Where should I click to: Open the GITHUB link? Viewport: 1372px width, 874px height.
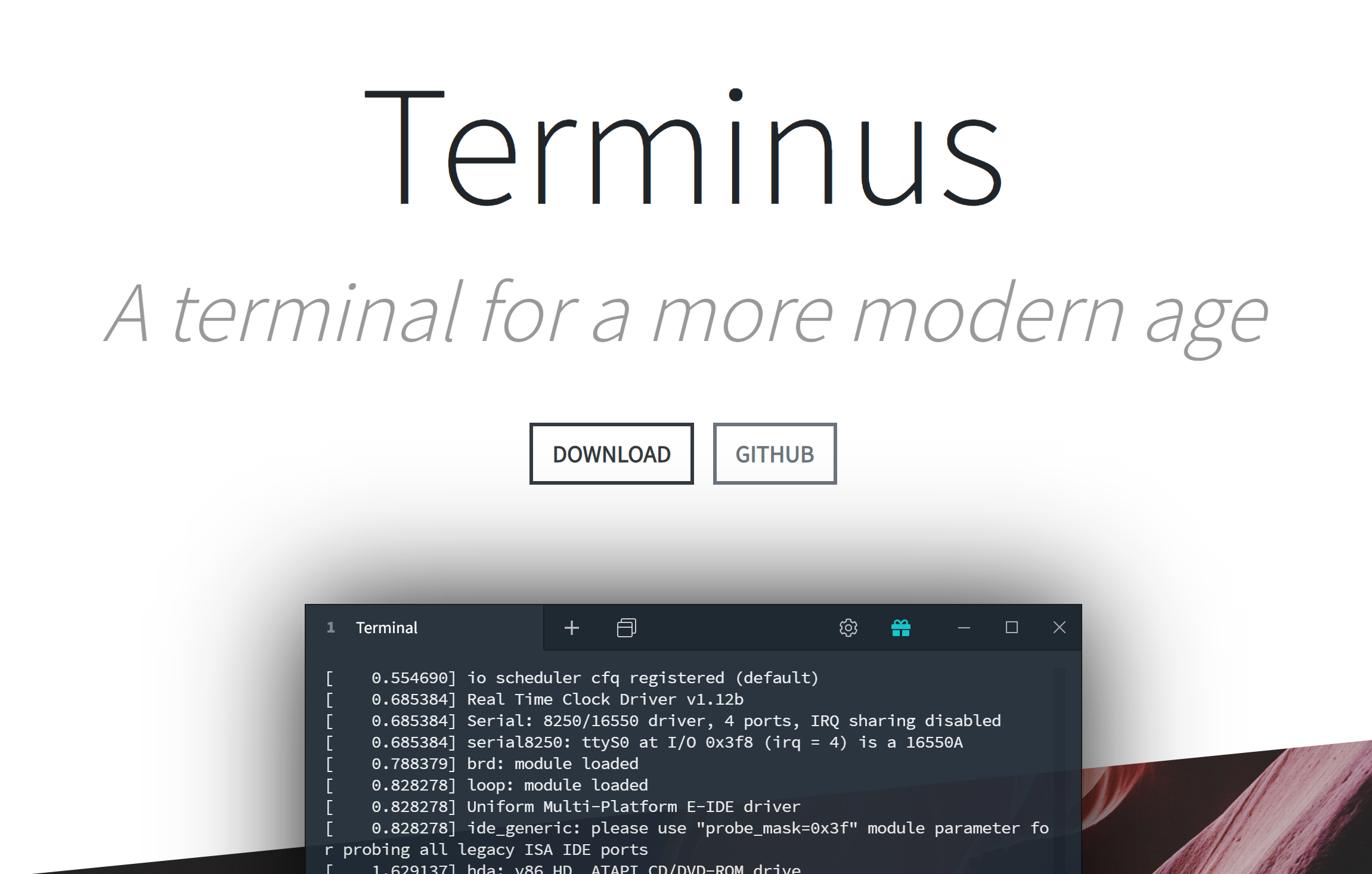775,454
